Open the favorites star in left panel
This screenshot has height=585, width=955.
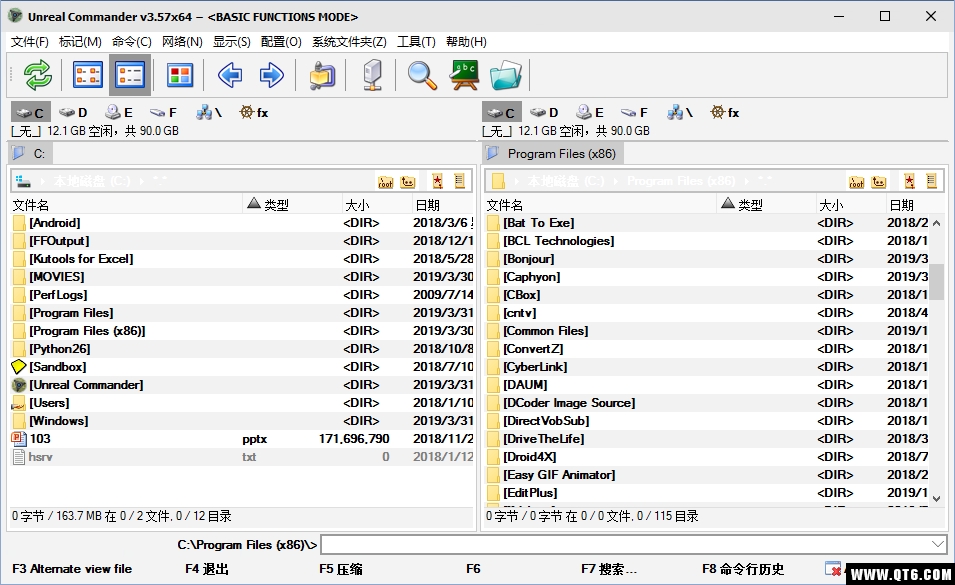(437, 181)
